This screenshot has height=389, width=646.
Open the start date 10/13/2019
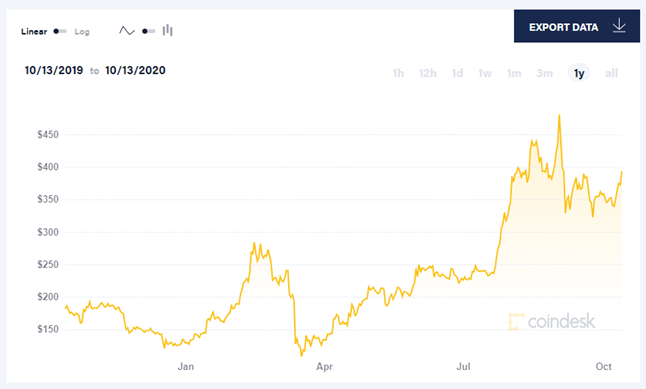click(x=54, y=70)
